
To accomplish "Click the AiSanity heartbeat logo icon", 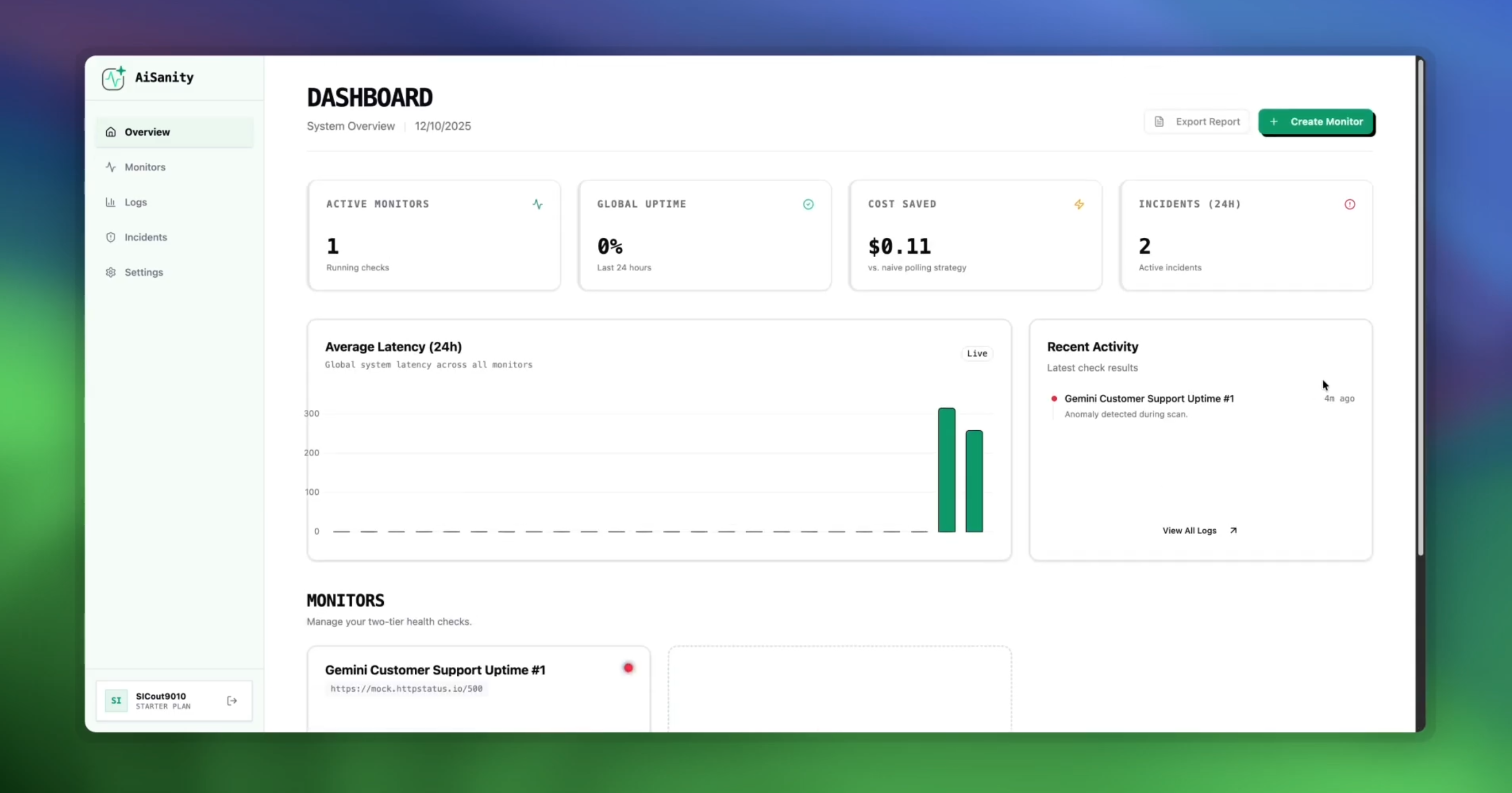I will click(114, 77).
